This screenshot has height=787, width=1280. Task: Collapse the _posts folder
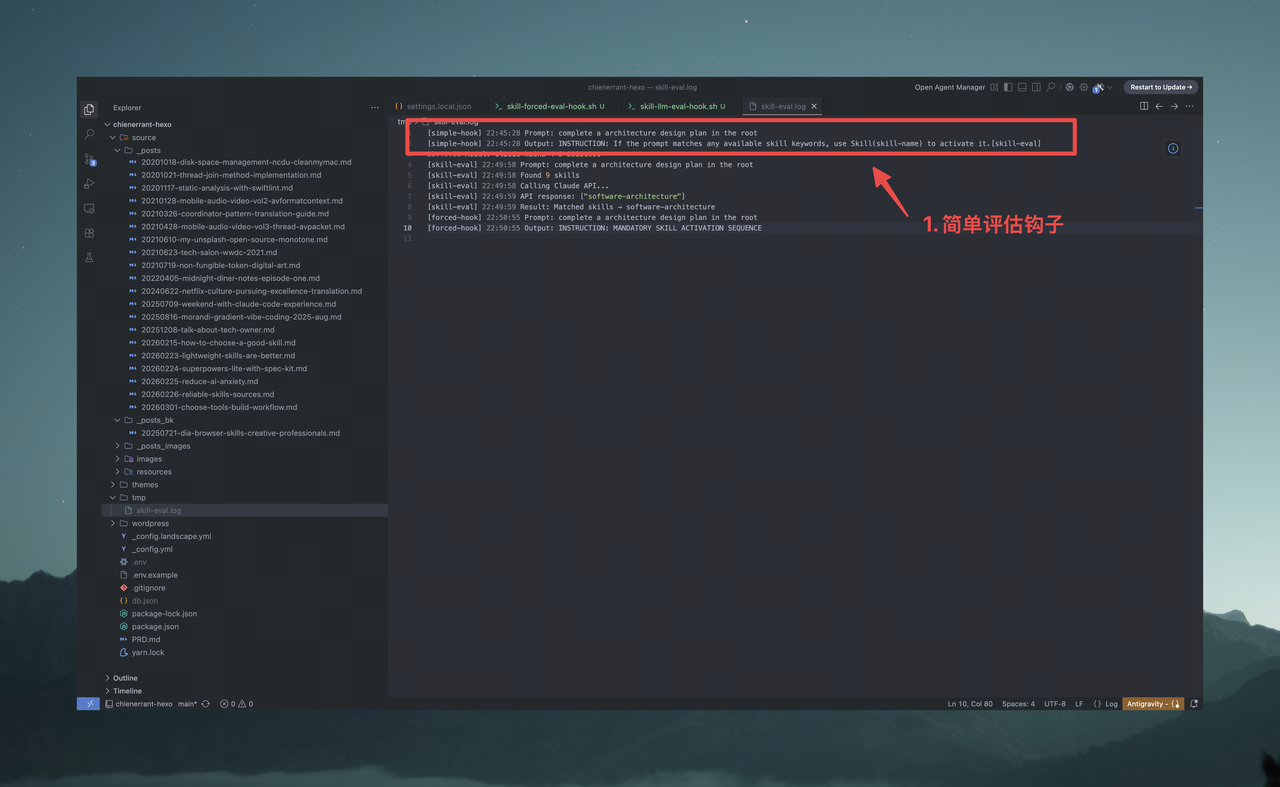(x=147, y=150)
